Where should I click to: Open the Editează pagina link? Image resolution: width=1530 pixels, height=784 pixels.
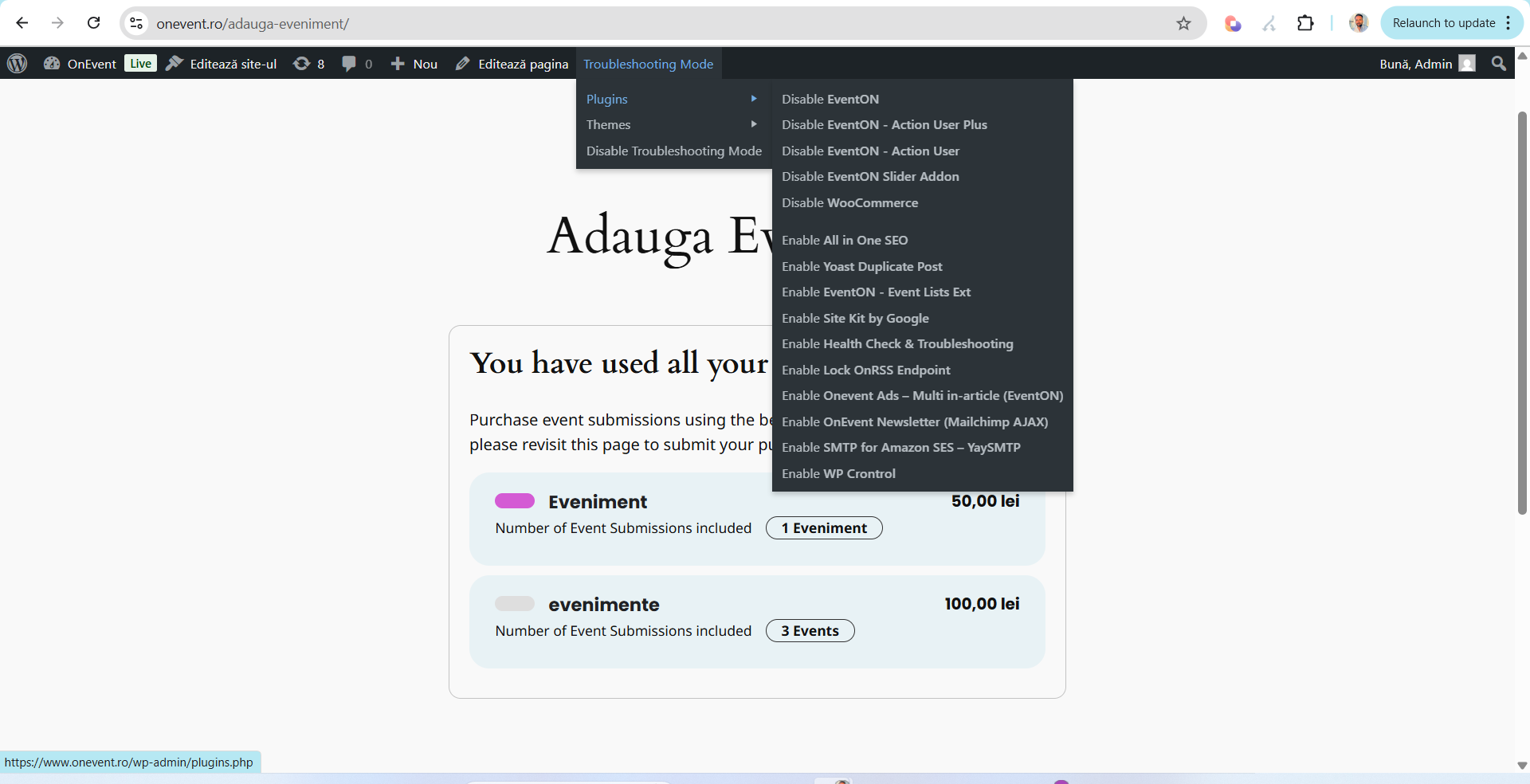[x=512, y=64]
